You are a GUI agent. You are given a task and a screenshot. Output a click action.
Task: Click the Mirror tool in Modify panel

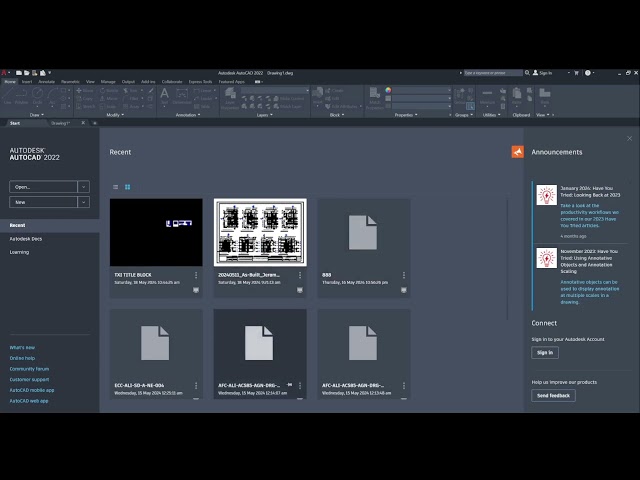coord(109,98)
